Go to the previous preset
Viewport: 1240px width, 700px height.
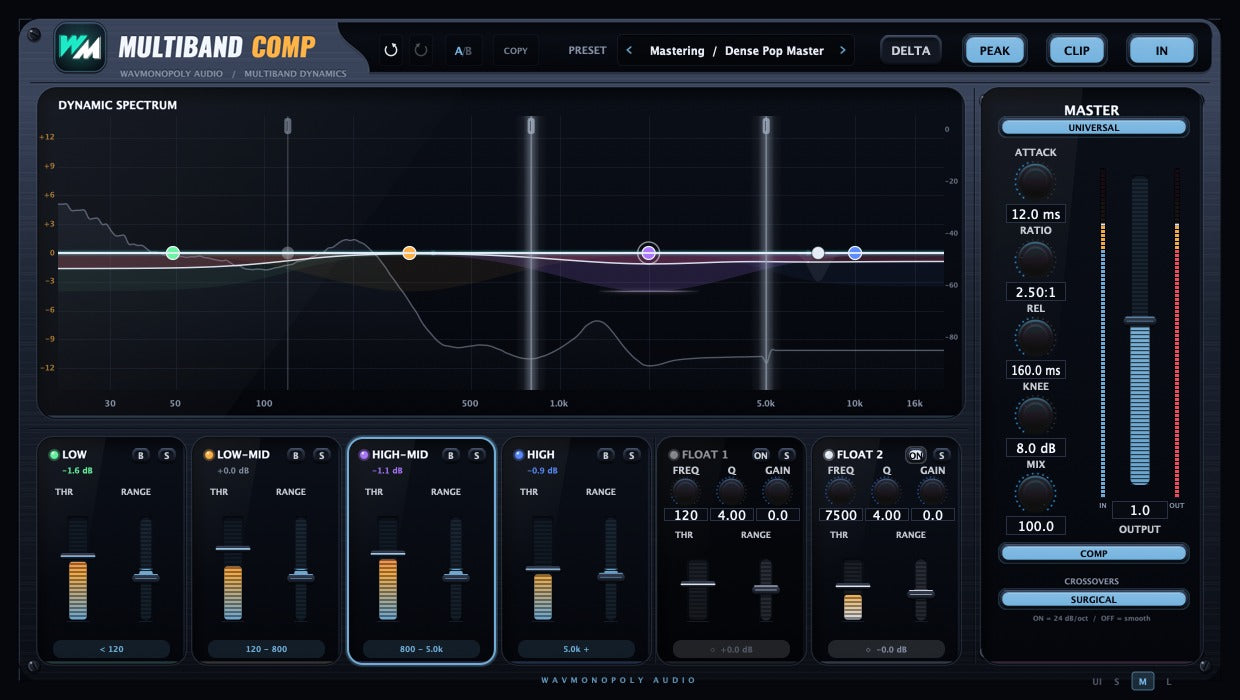click(629, 50)
